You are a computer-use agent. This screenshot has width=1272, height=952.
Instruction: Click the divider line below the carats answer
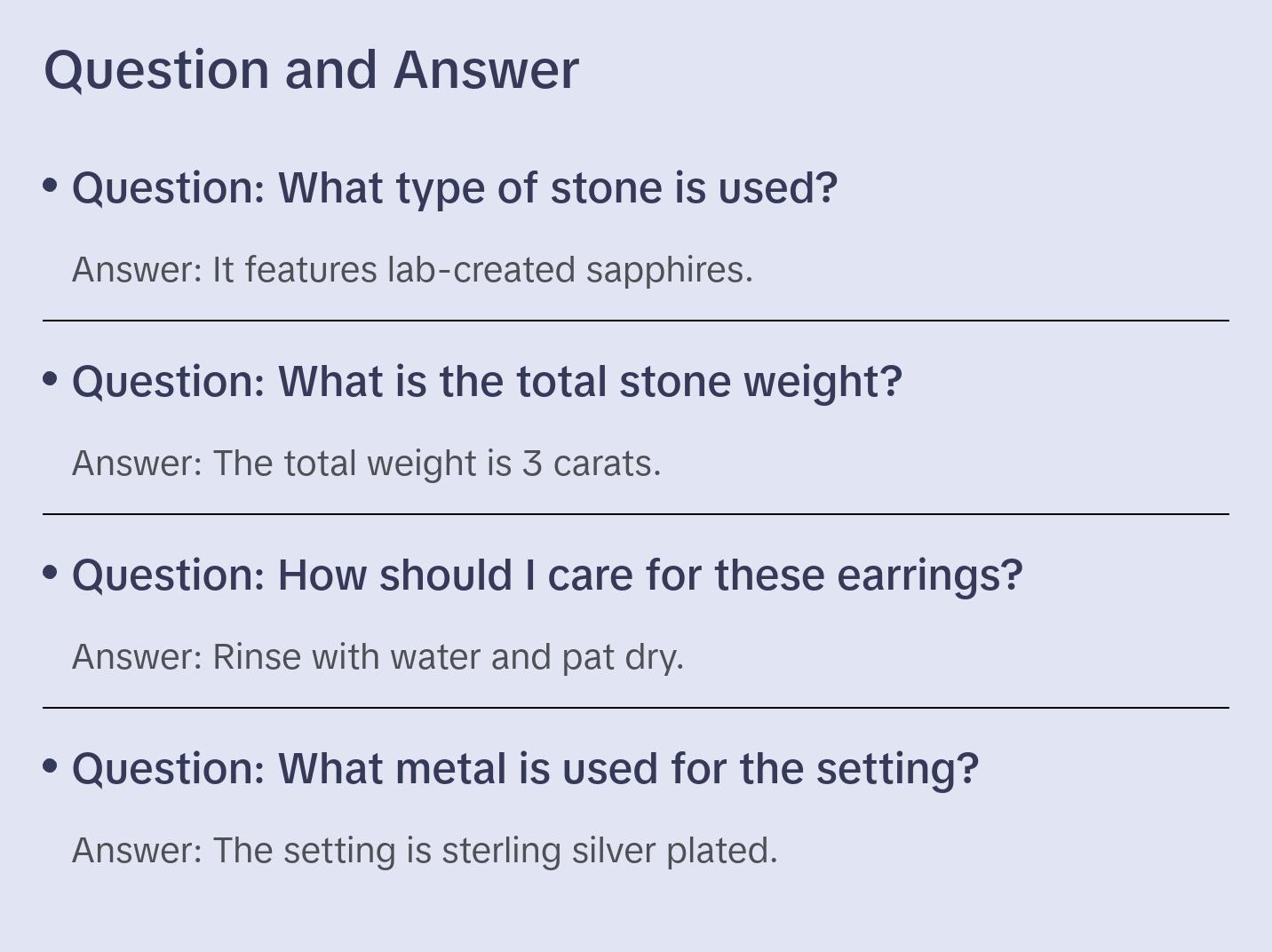click(636, 514)
